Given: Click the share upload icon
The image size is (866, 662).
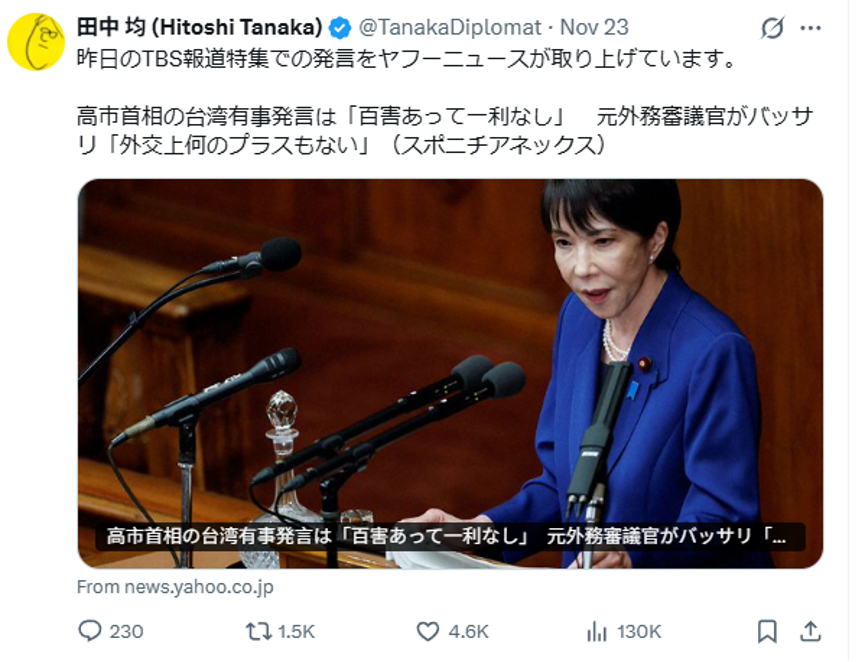Looking at the screenshot, I should [x=810, y=631].
